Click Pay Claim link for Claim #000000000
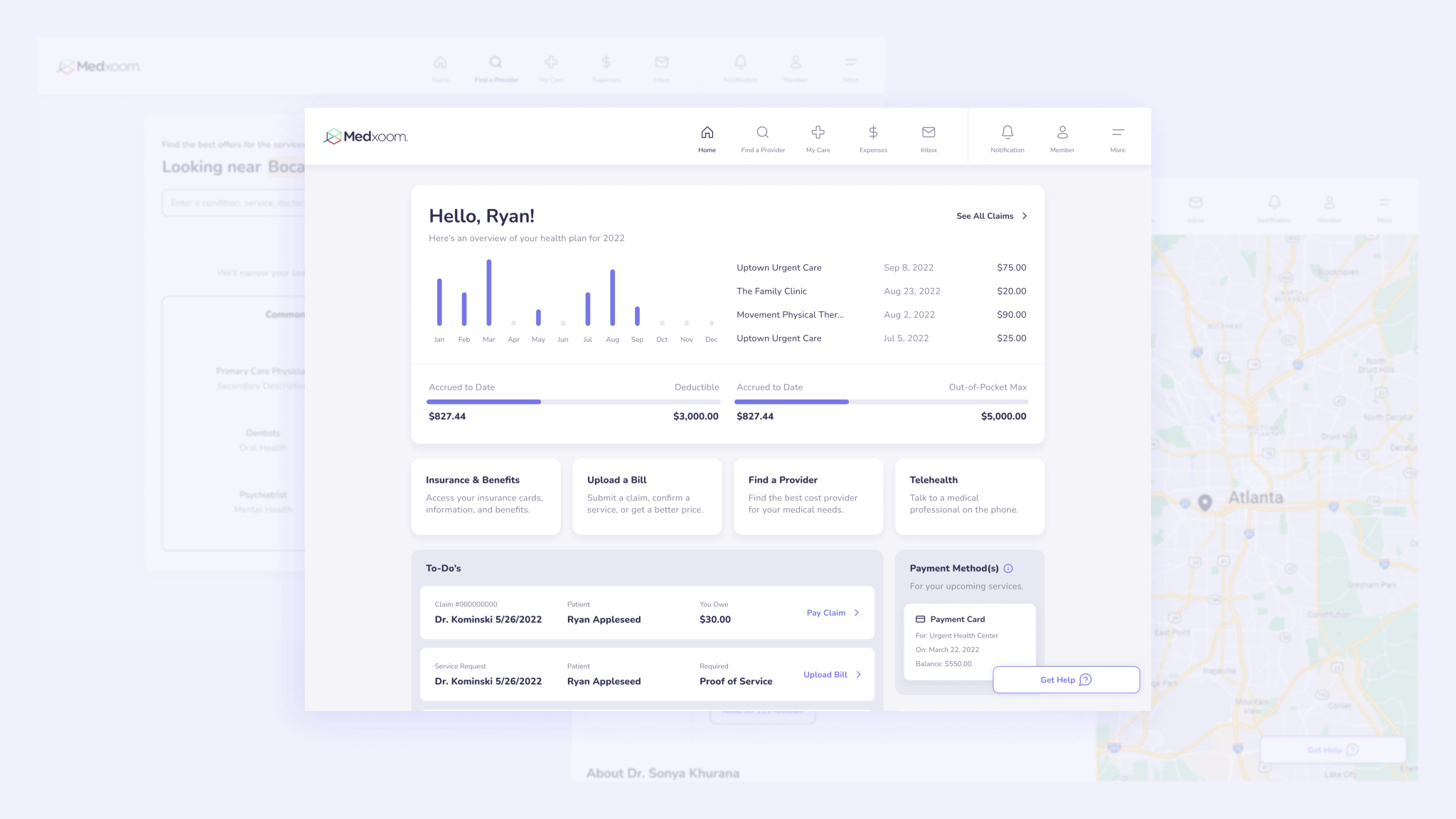This screenshot has height=819, width=1456. click(826, 613)
